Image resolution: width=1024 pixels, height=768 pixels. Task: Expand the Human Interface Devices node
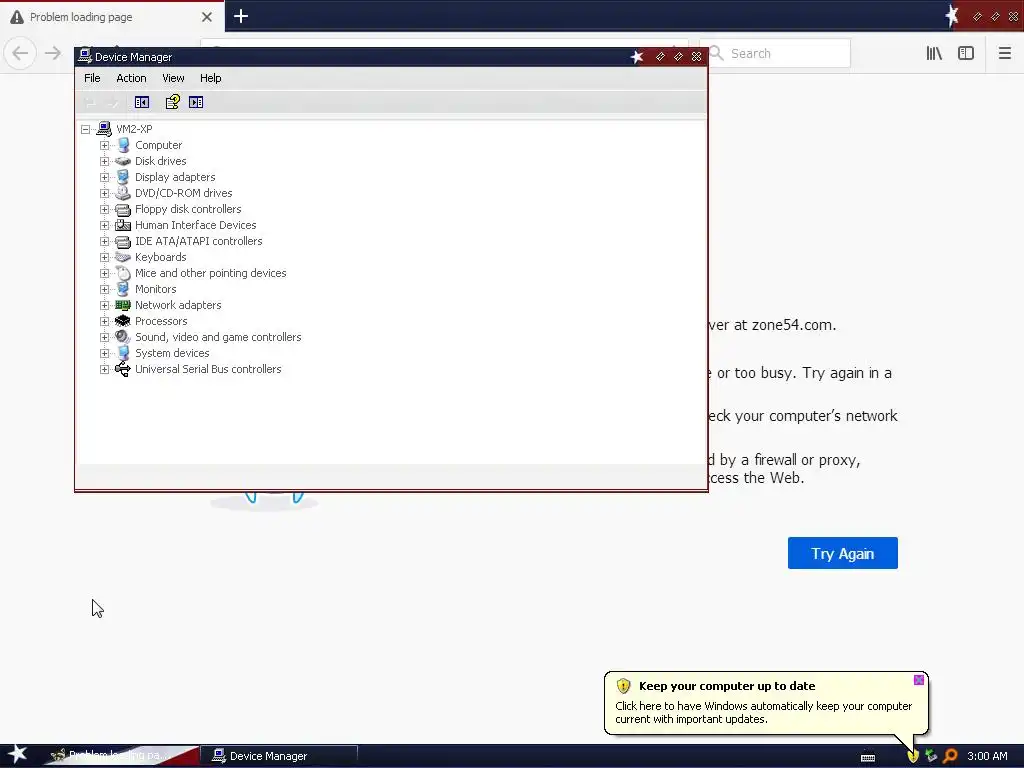coord(104,225)
